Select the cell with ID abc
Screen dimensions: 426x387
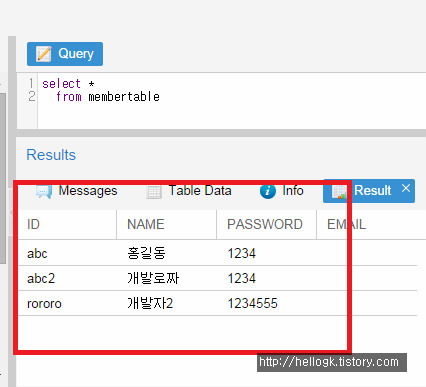(67, 253)
